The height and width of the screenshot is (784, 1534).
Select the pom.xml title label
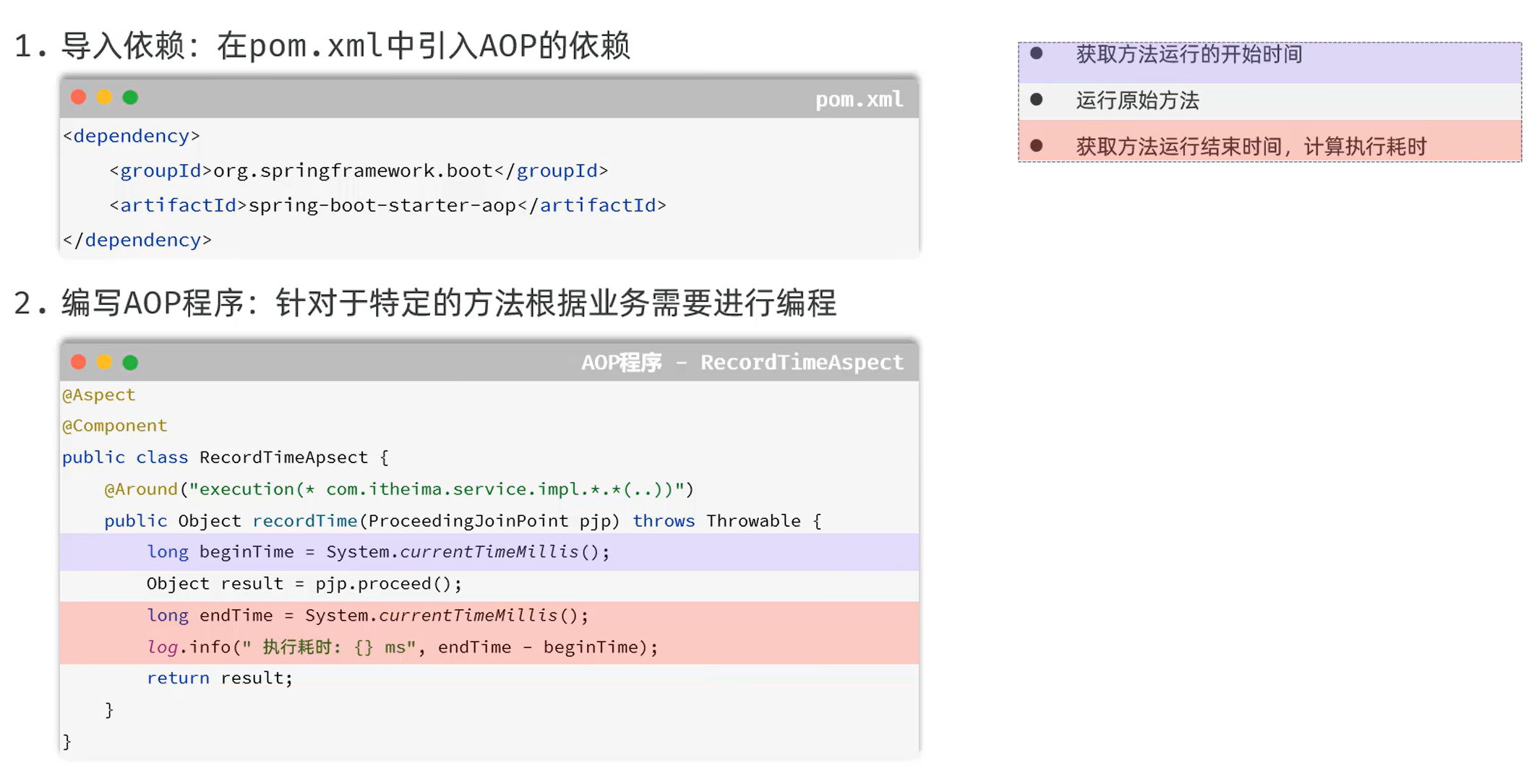pyautogui.click(x=859, y=99)
